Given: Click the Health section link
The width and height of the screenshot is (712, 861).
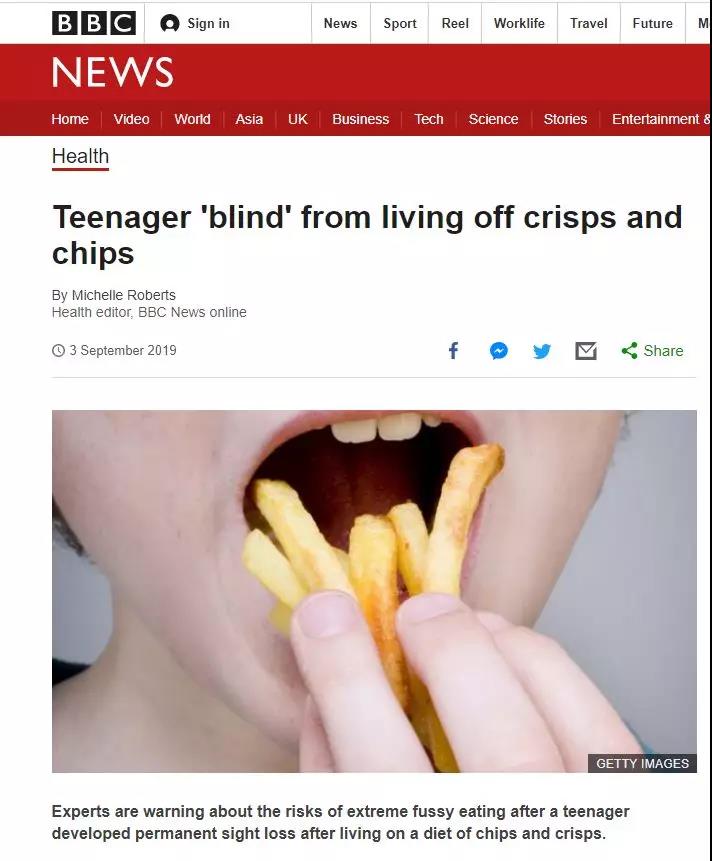Looking at the screenshot, I should 80,156.
